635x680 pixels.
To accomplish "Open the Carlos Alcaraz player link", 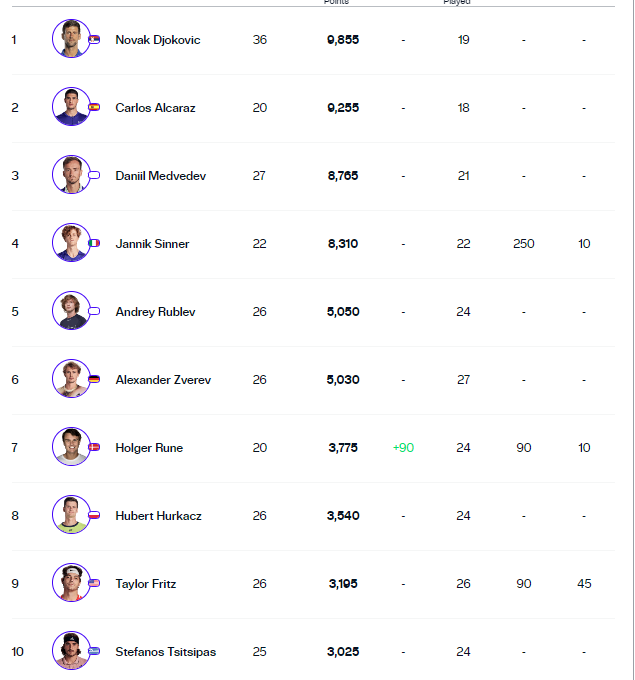I will point(154,108).
